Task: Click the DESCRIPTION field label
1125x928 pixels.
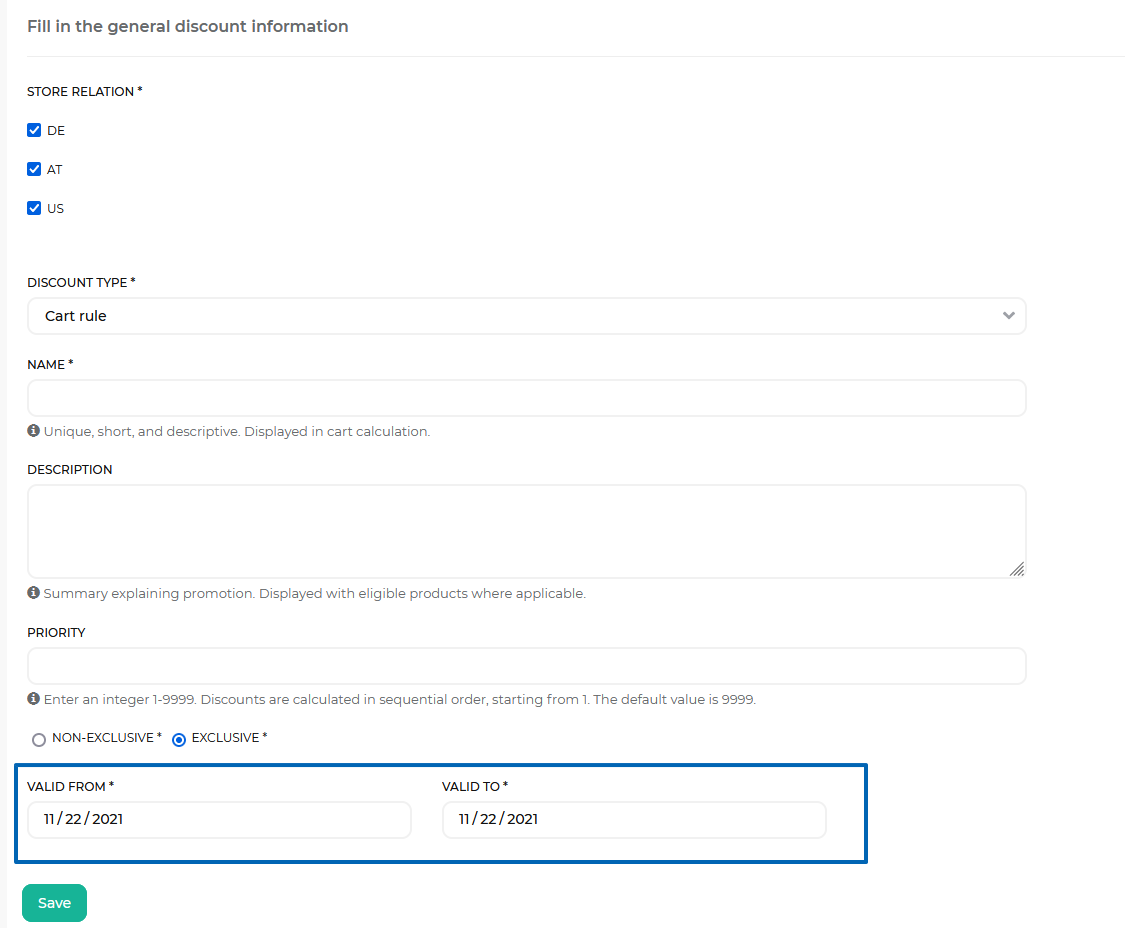Action: tap(70, 469)
